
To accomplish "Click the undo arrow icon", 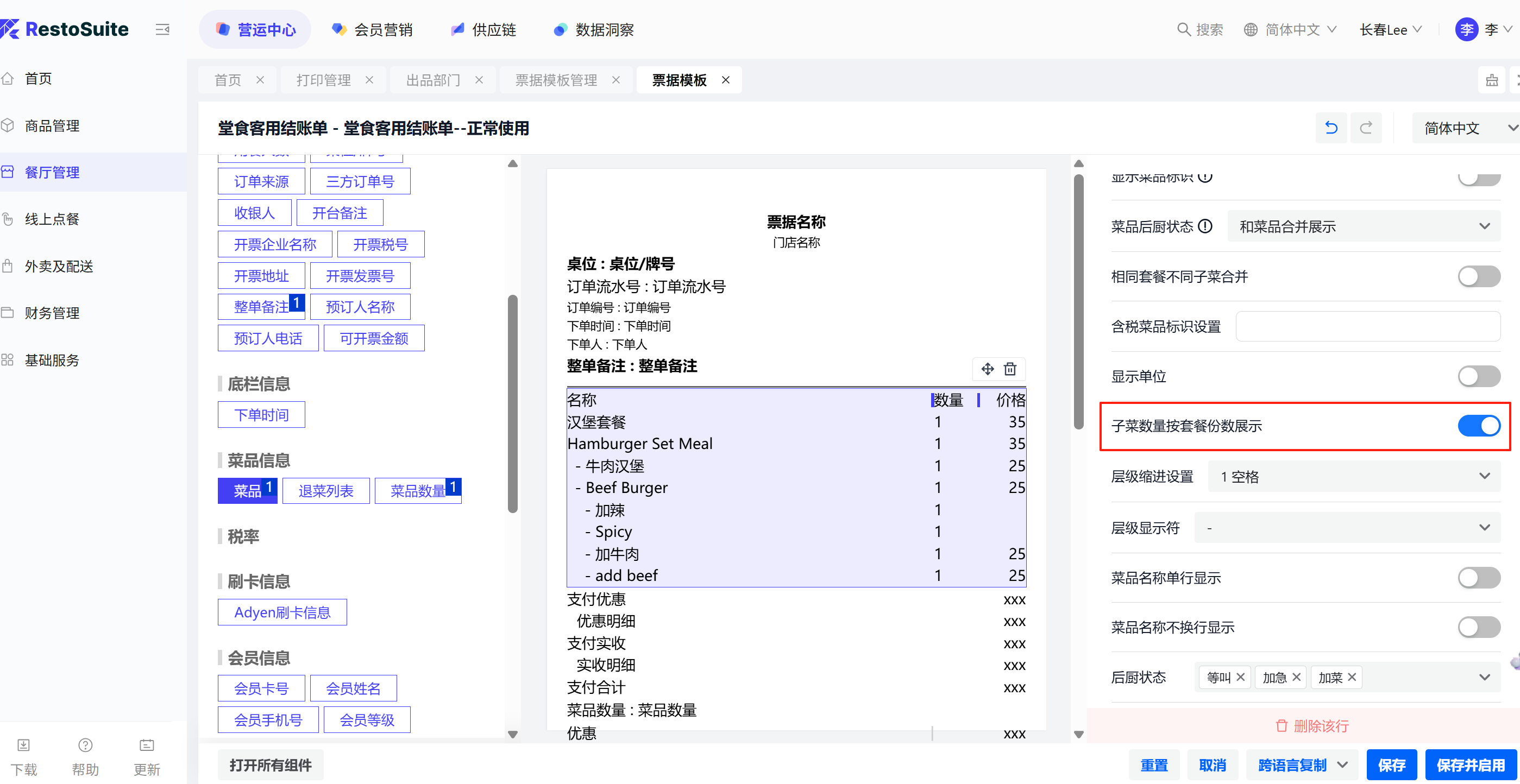I will click(x=1330, y=128).
